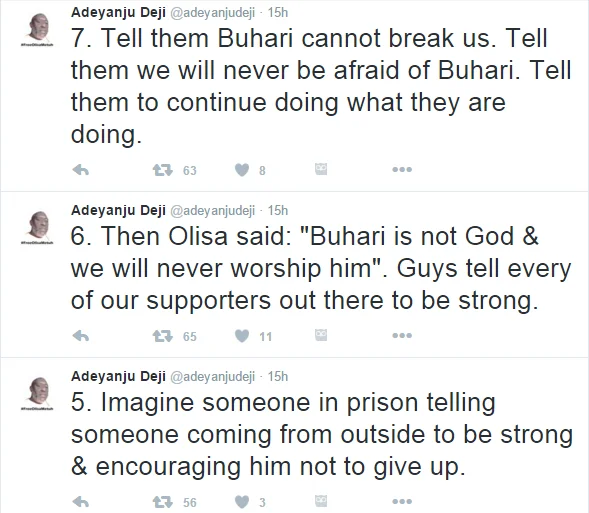
Task: Open the Adeyanju Deji name on tweet 7
Action: pyautogui.click(x=118, y=13)
